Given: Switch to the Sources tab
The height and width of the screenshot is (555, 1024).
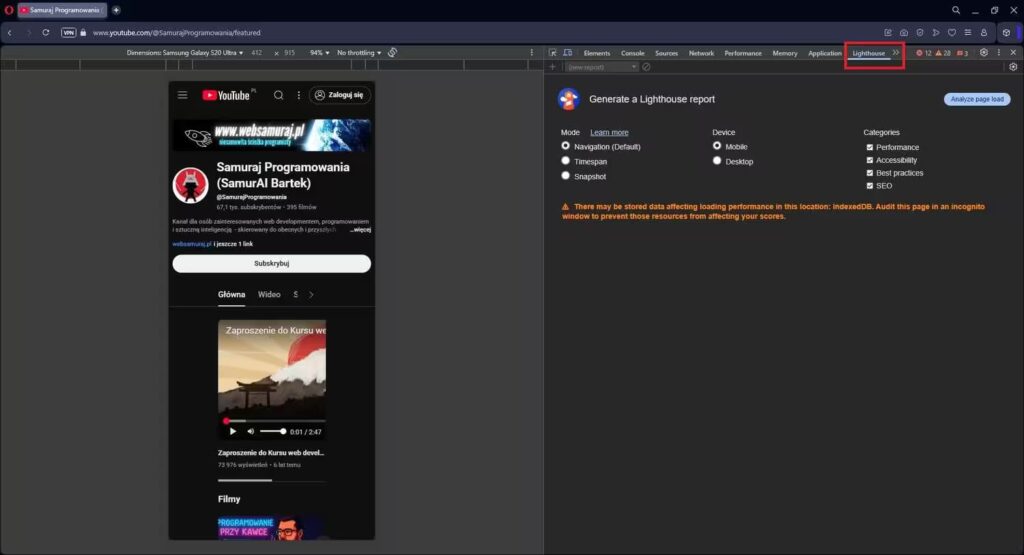Looking at the screenshot, I should [666, 54].
